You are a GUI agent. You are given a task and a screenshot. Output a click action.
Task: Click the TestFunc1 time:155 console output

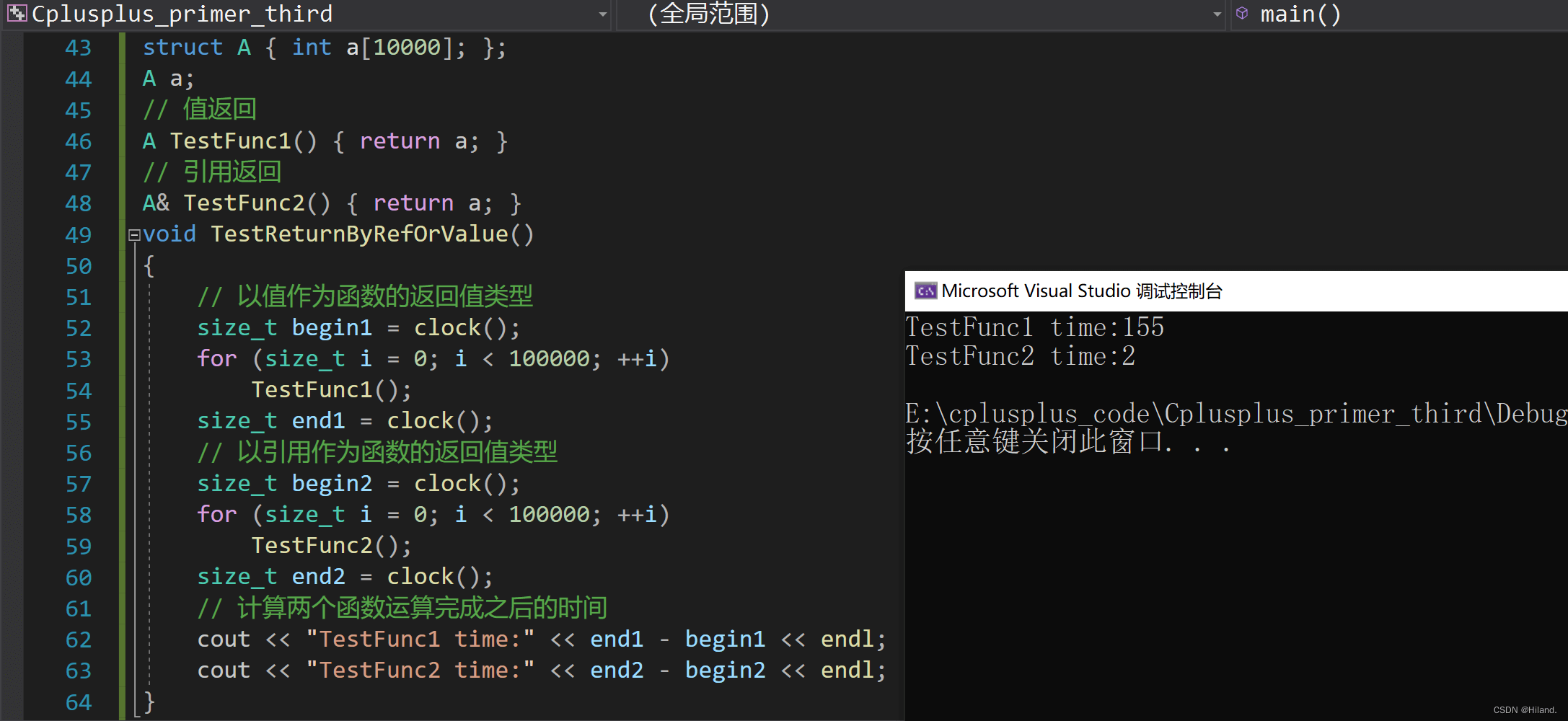1034,327
